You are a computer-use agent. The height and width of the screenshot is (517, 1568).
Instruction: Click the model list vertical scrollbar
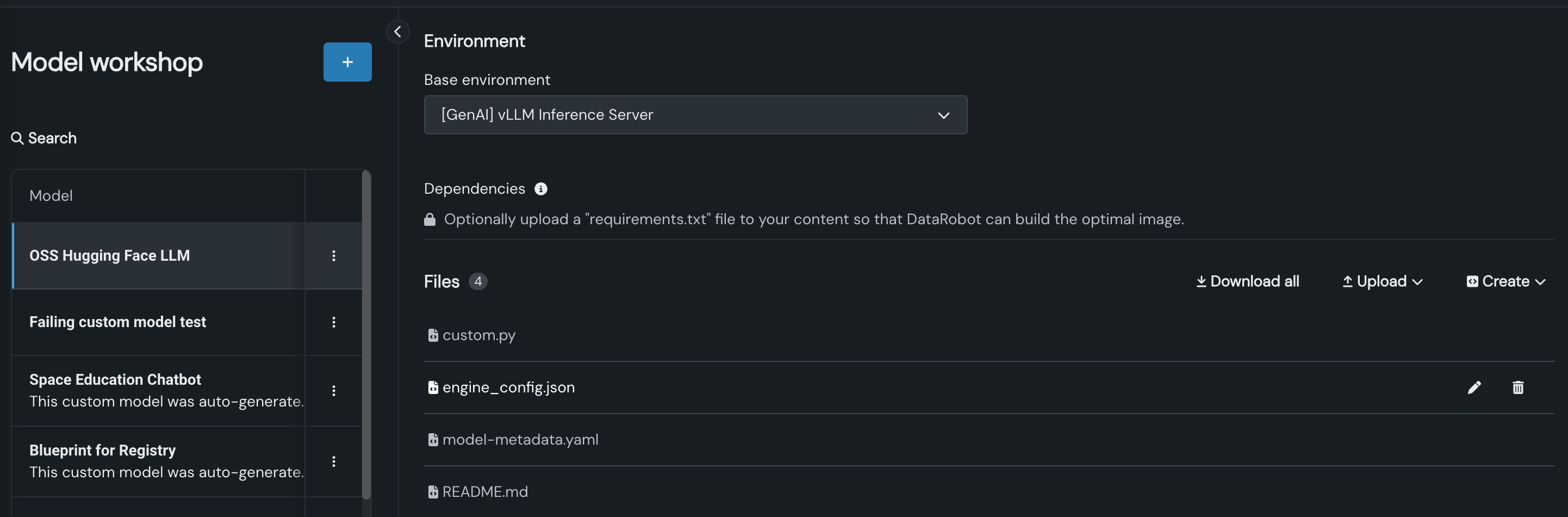point(366,335)
